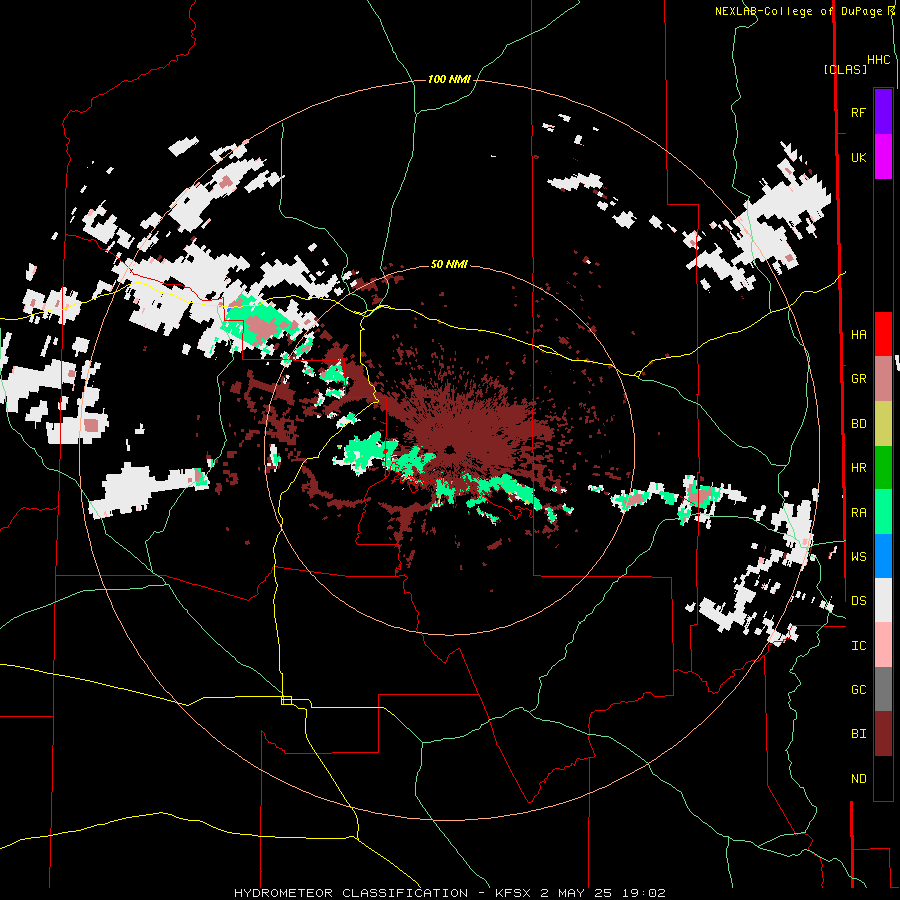Screen dimensions: 900x900
Task: Select the RA legend label
Action: click(858, 513)
